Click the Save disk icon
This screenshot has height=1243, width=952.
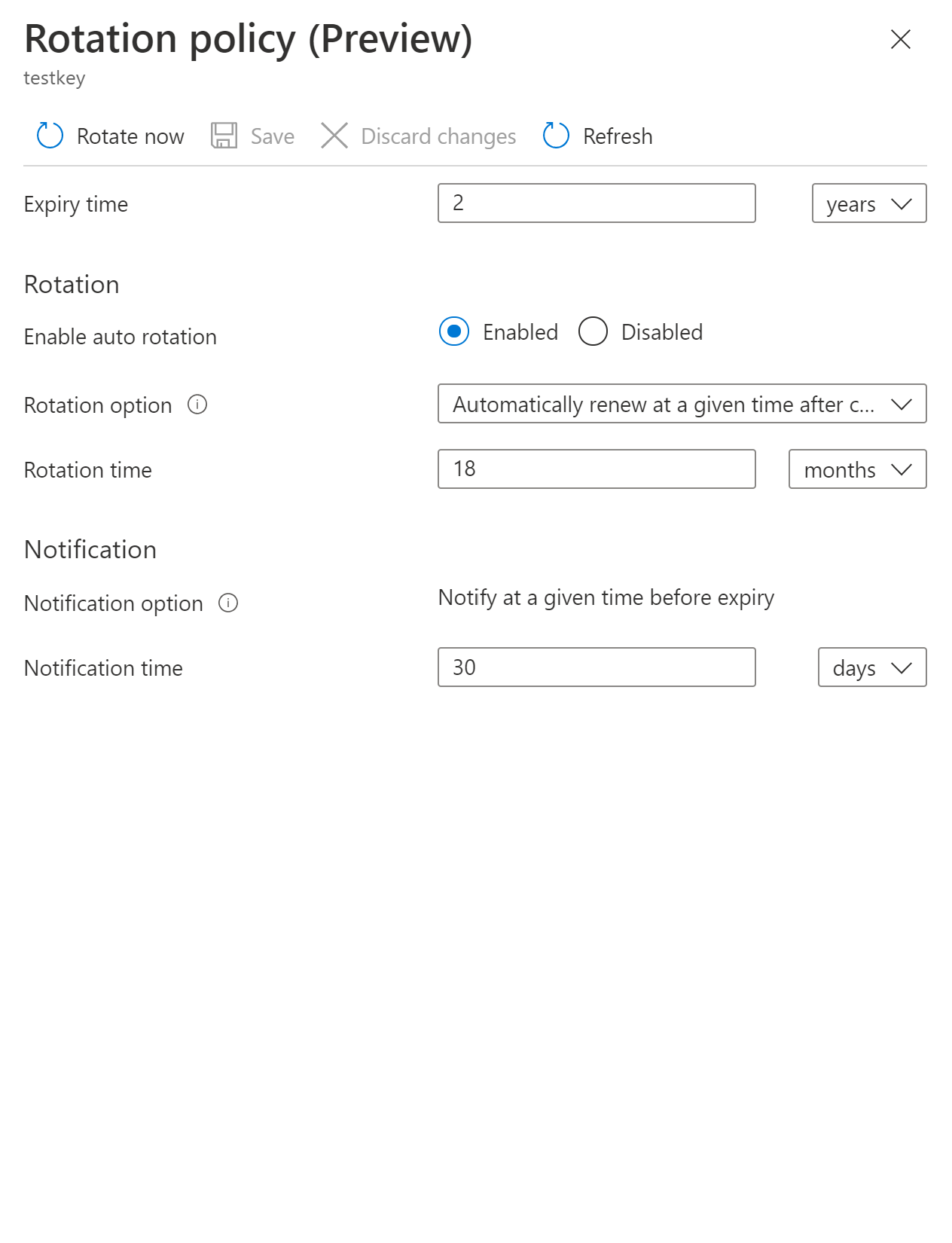(x=224, y=136)
